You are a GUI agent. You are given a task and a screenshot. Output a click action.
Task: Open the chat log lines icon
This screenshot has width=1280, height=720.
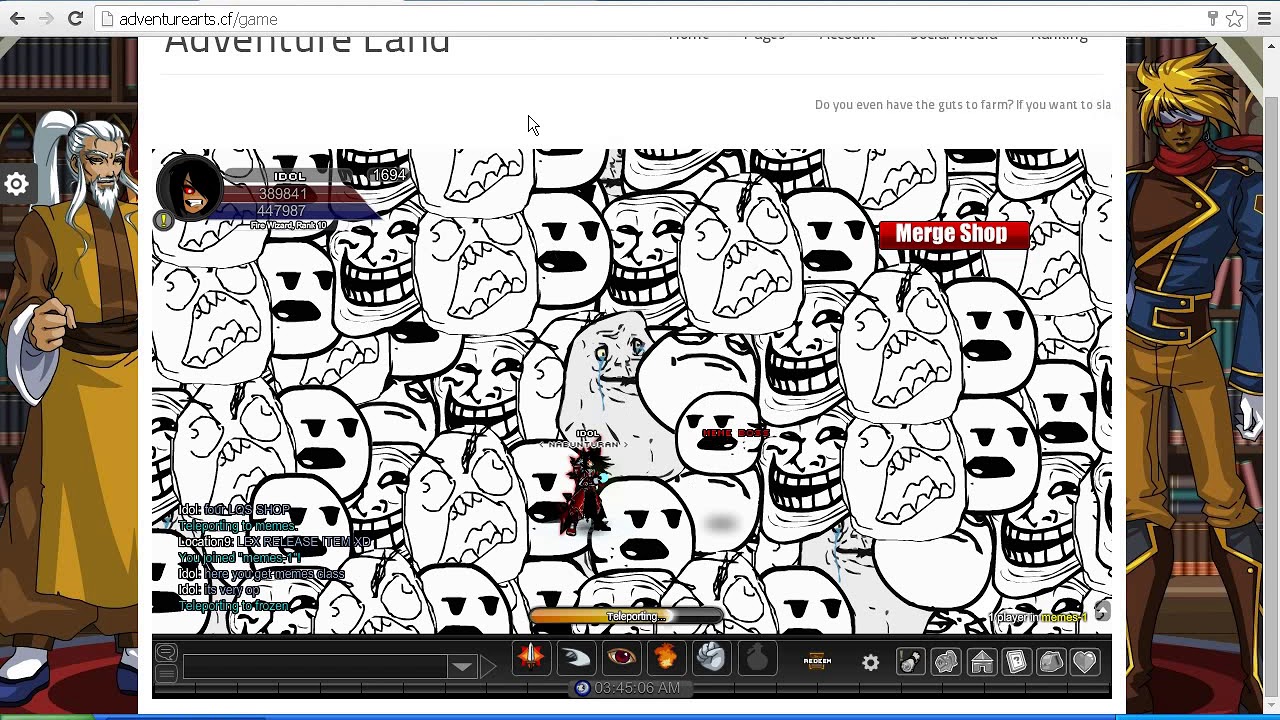pos(166,673)
